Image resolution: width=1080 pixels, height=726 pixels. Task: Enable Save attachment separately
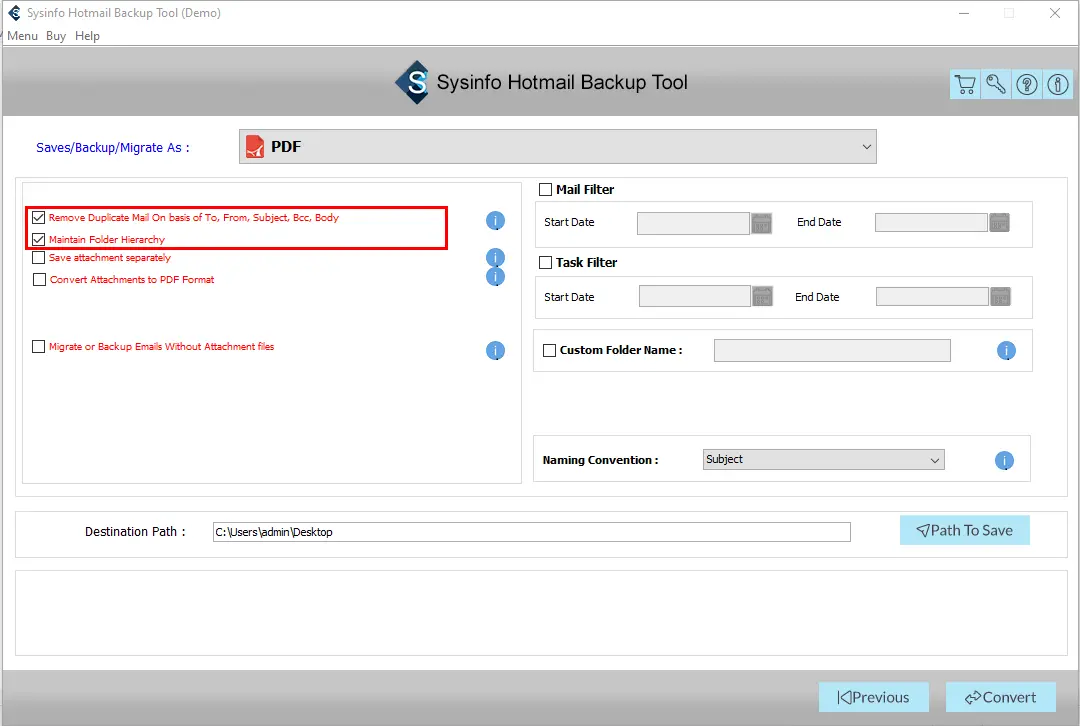coord(39,258)
